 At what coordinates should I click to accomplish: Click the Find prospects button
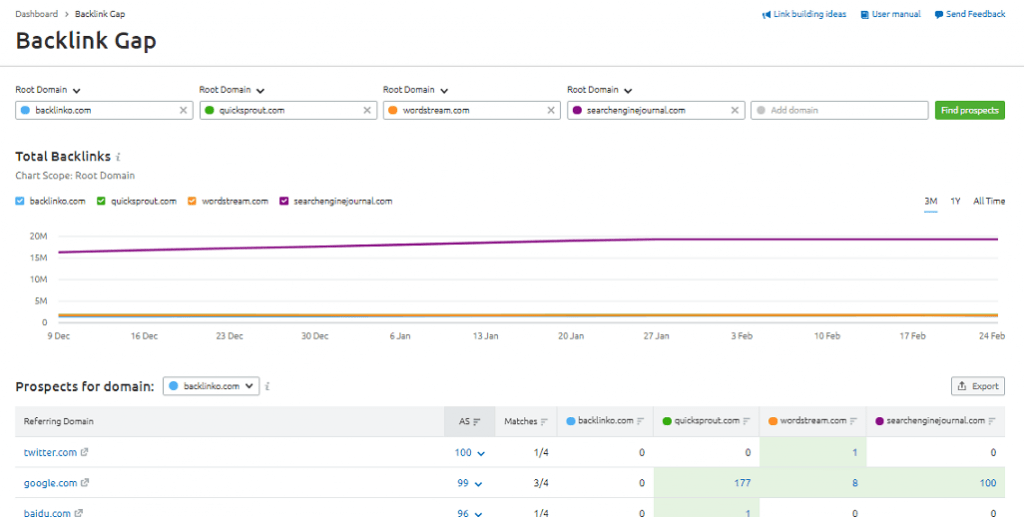970,110
